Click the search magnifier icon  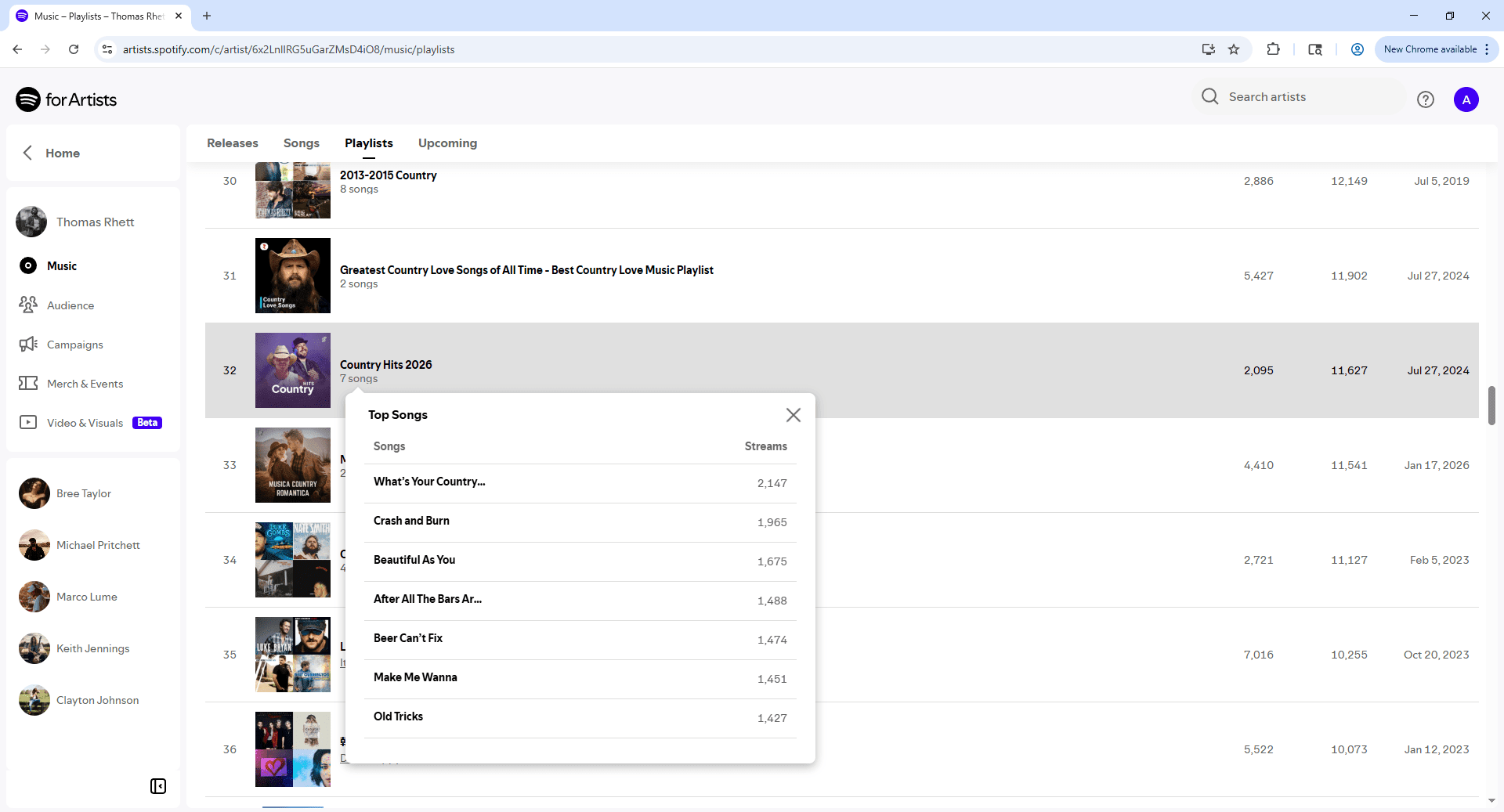(1210, 96)
